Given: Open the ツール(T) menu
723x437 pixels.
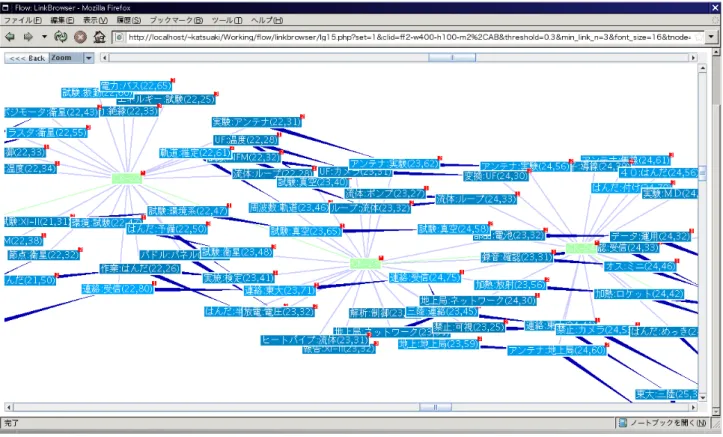Looking at the screenshot, I should coord(227,20).
